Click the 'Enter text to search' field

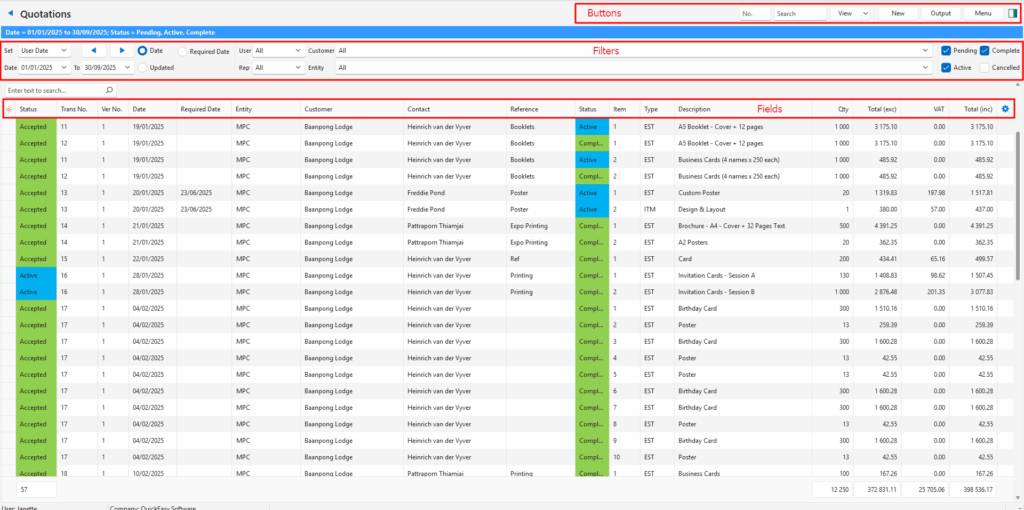pos(55,90)
